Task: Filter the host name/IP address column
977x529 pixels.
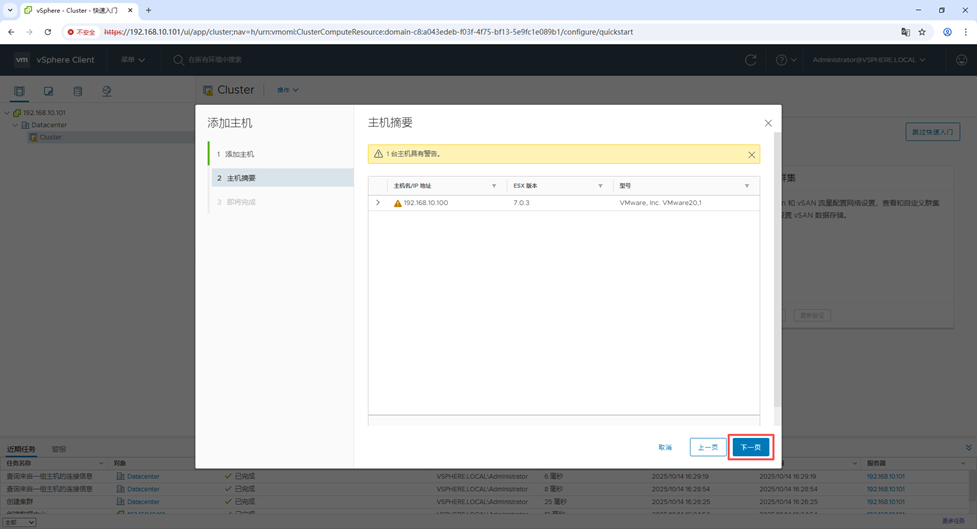Action: tap(493, 186)
